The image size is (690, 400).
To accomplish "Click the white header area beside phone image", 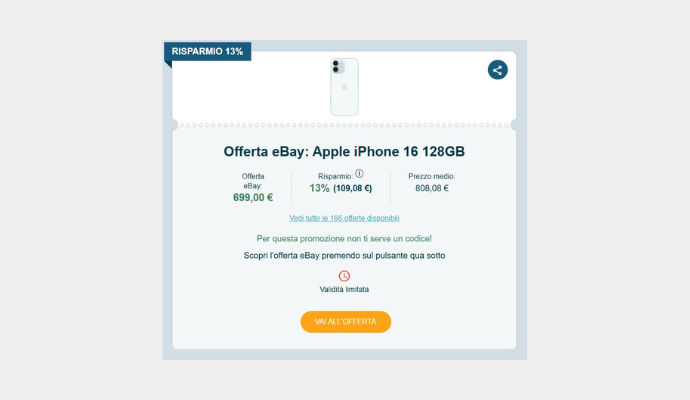I will 251,92.
